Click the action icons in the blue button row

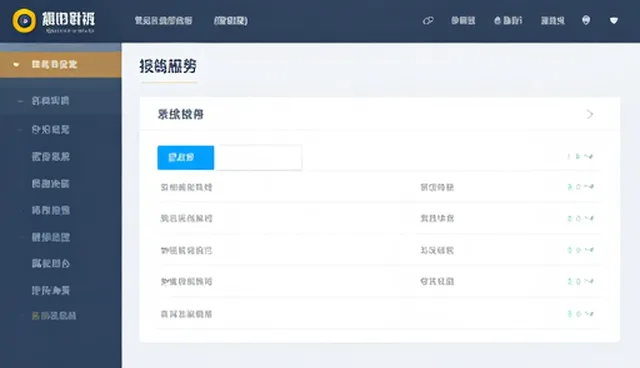point(580,157)
